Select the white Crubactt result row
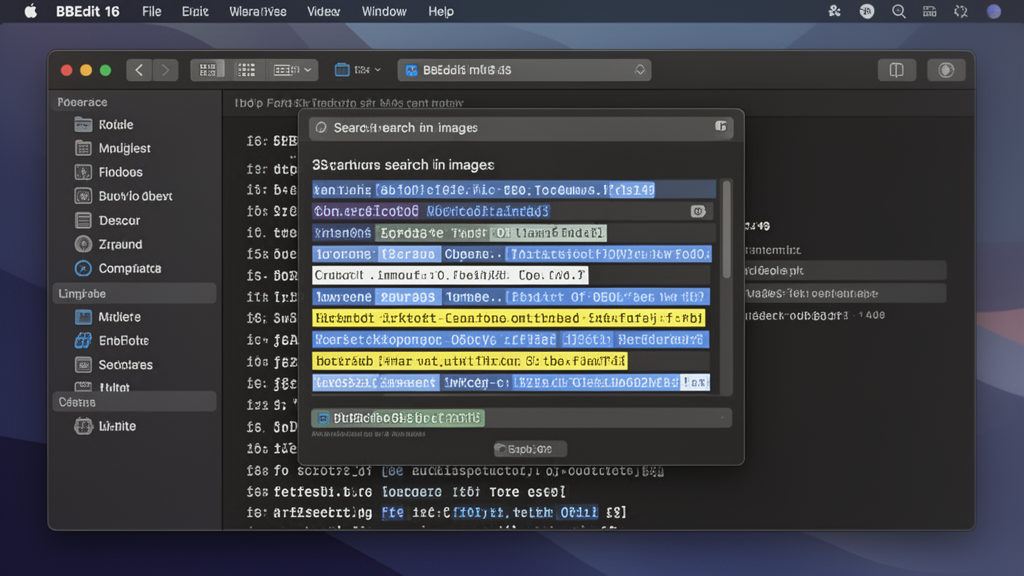Screen dimensions: 1024x576 (x=450, y=275)
